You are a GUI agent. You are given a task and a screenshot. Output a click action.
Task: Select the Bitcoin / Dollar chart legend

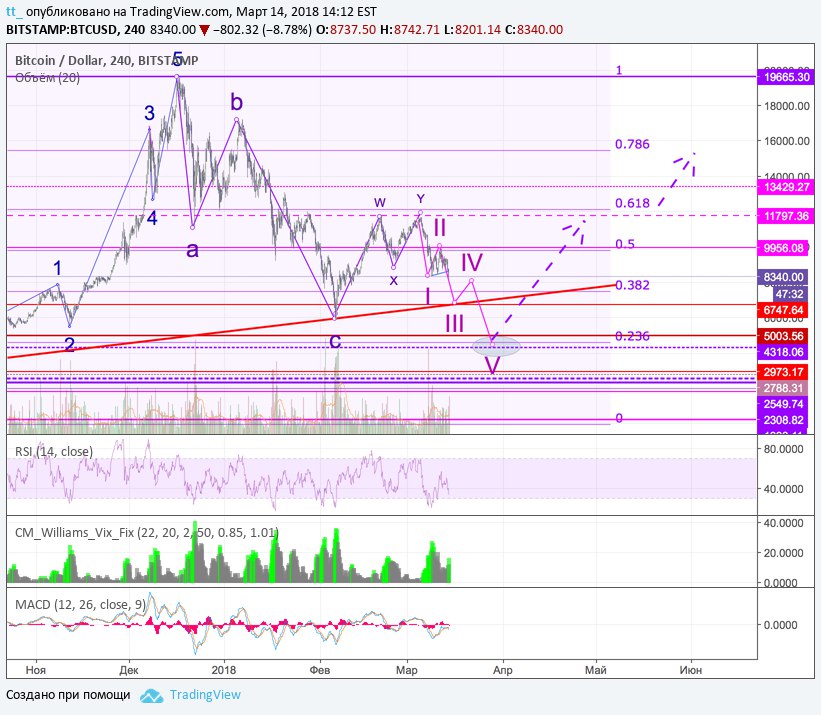point(106,61)
